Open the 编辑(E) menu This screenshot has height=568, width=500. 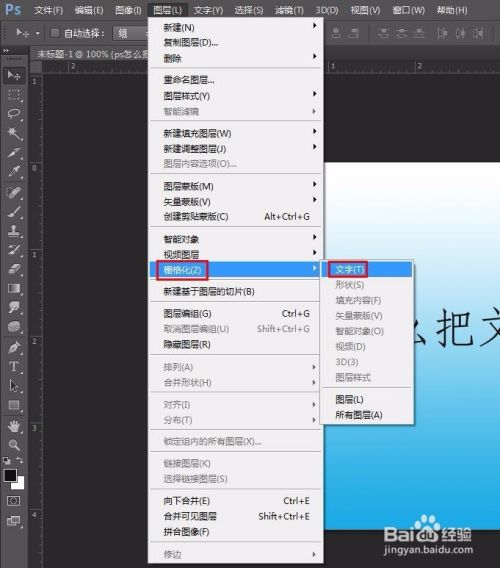pos(89,10)
